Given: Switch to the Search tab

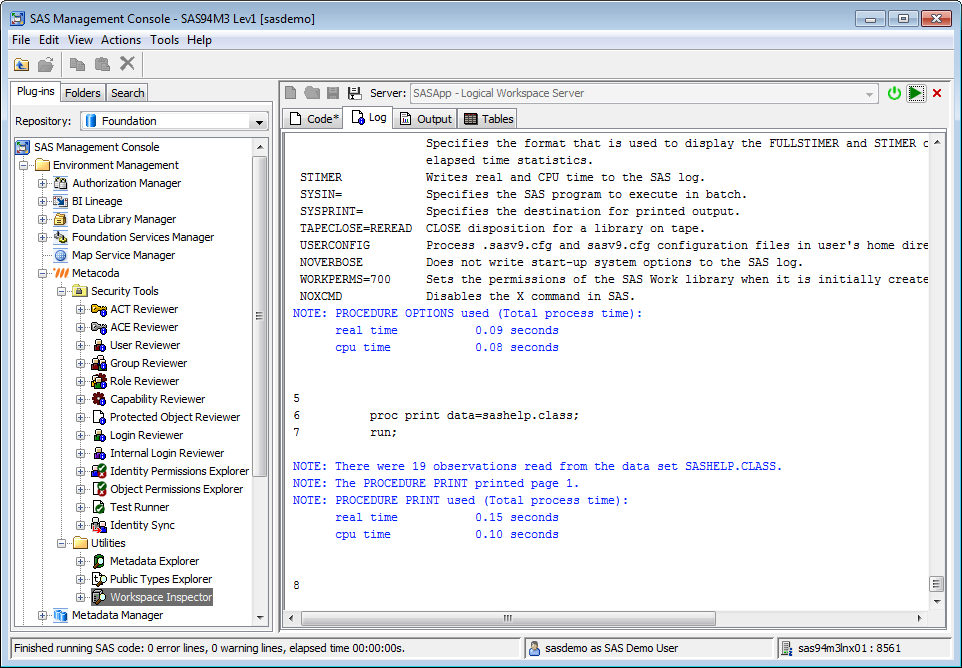Looking at the screenshot, I should [128, 93].
